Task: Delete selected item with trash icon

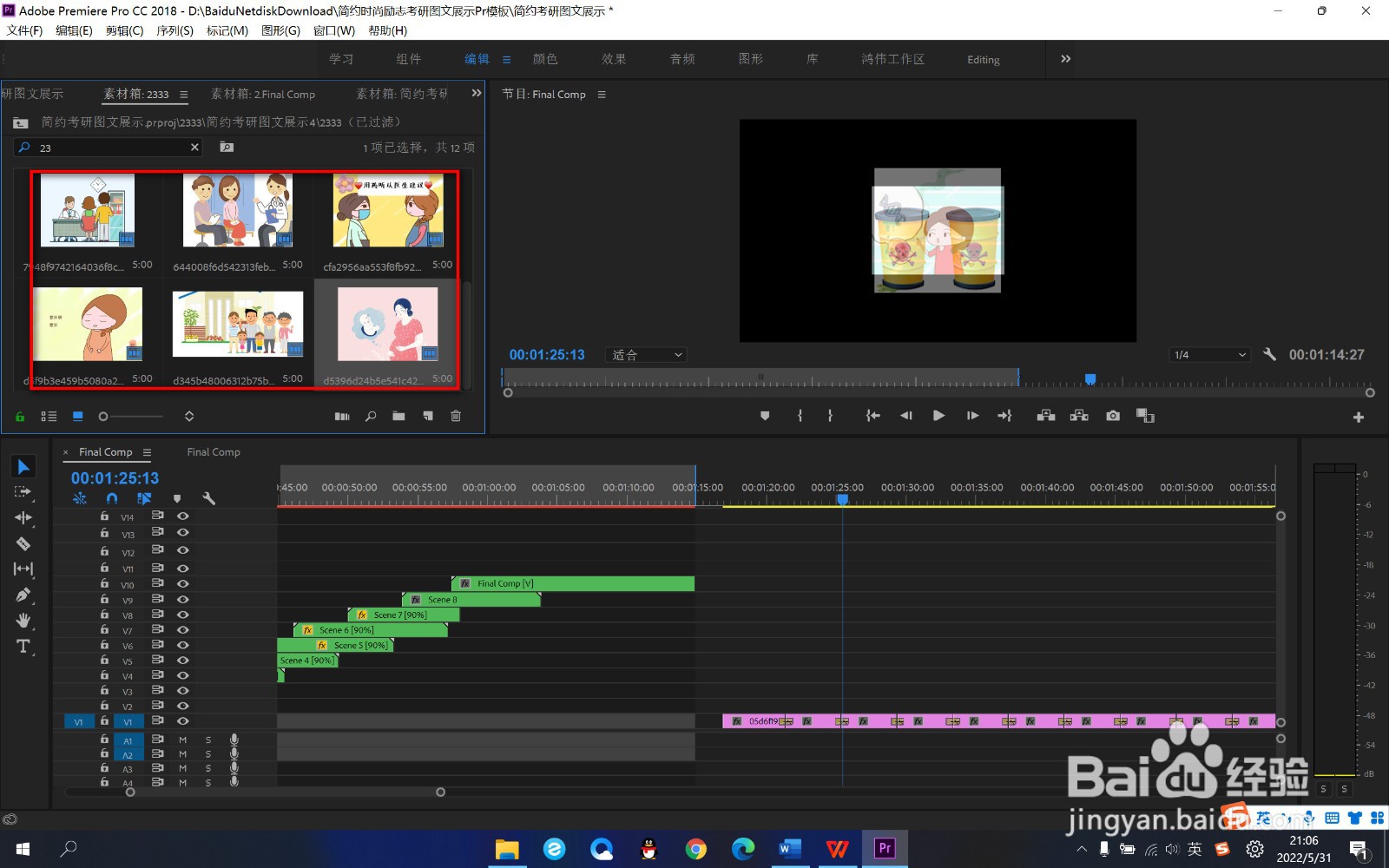Action: click(456, 417)
